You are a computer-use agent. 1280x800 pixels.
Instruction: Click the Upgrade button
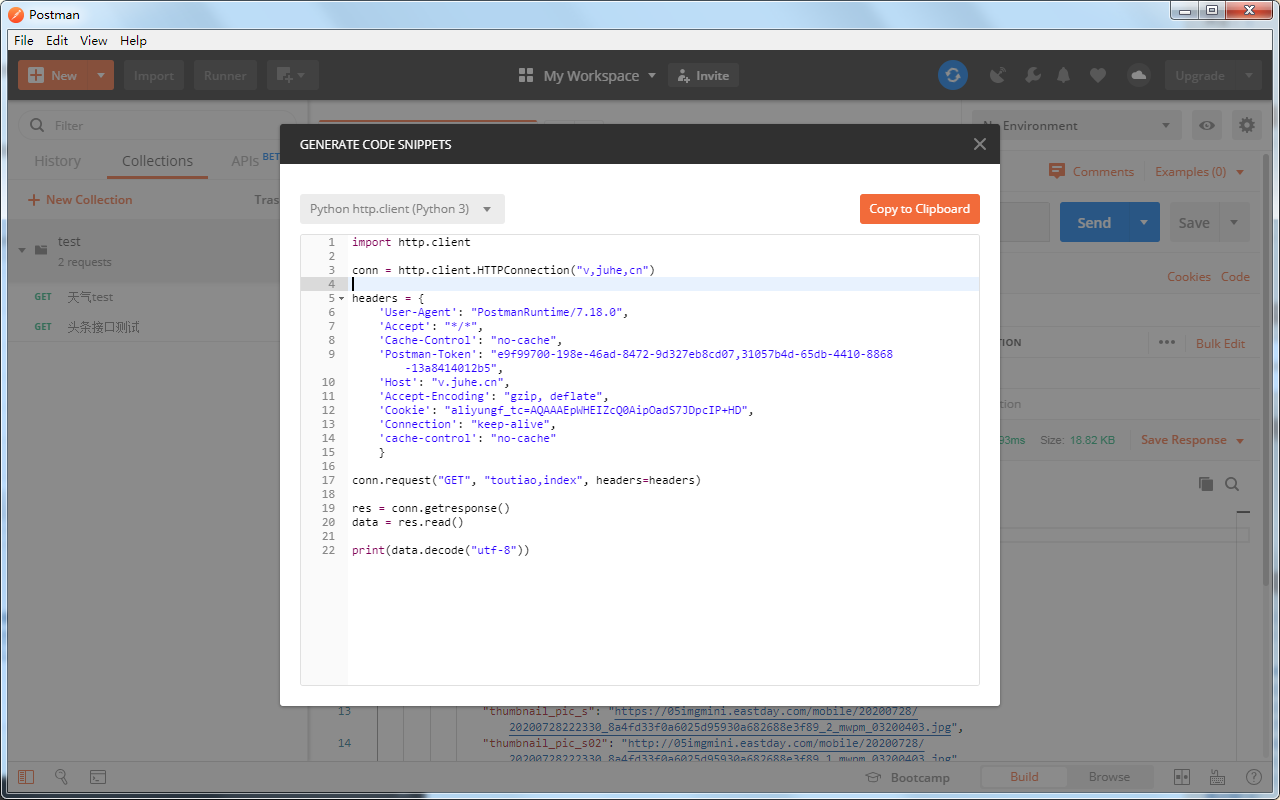tap(1199, 75)
